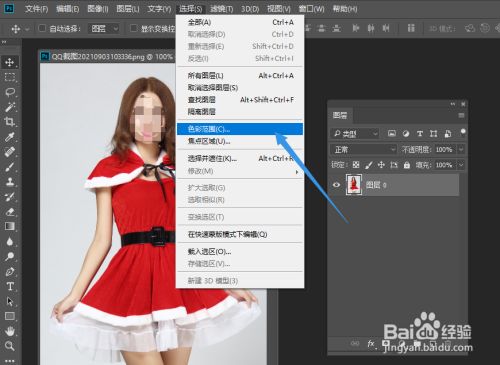Select the Horizontal Type tool
Image resolution: width=500 pixels, height=365 pixels.
[x=10, y=286]
